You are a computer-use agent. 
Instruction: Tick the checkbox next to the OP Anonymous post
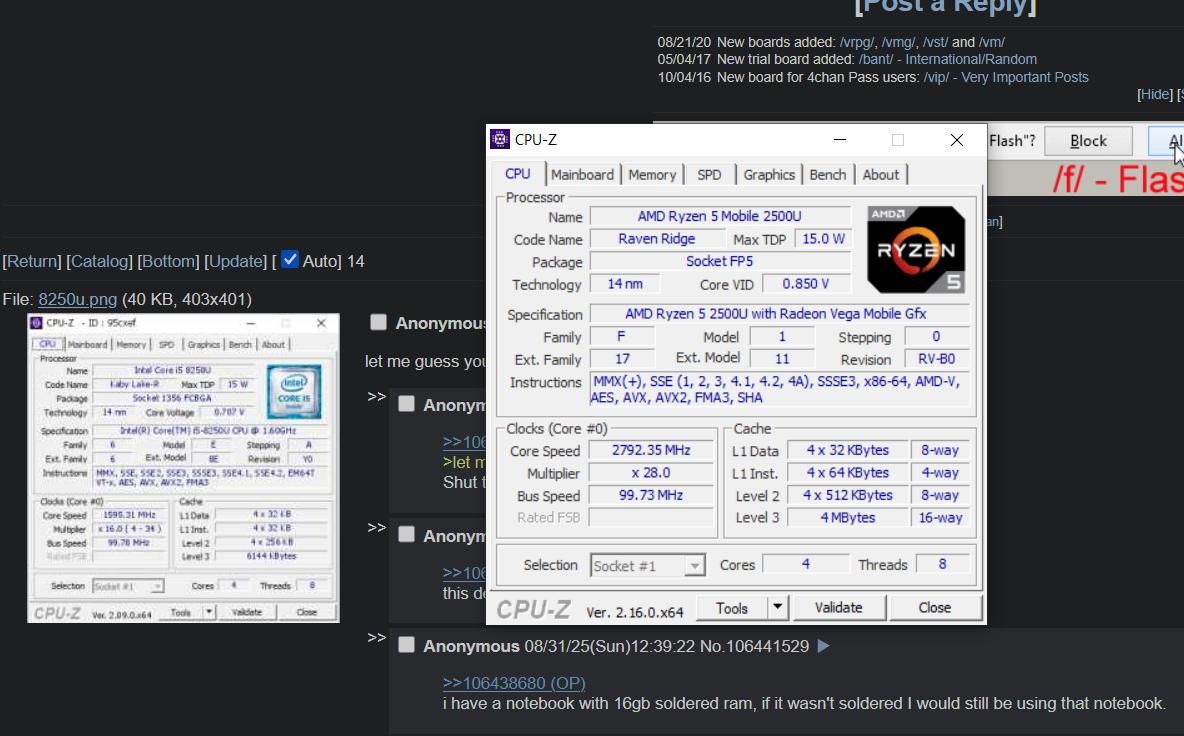378,322
